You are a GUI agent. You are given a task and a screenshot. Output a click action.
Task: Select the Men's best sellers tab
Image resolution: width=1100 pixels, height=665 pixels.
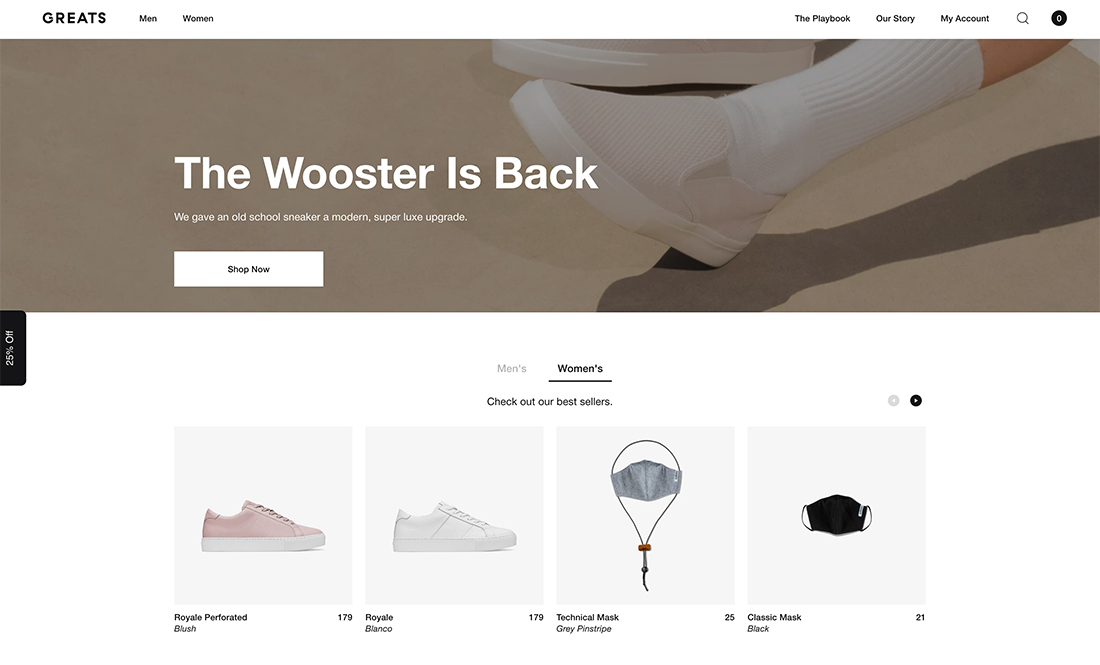point(511,368)
